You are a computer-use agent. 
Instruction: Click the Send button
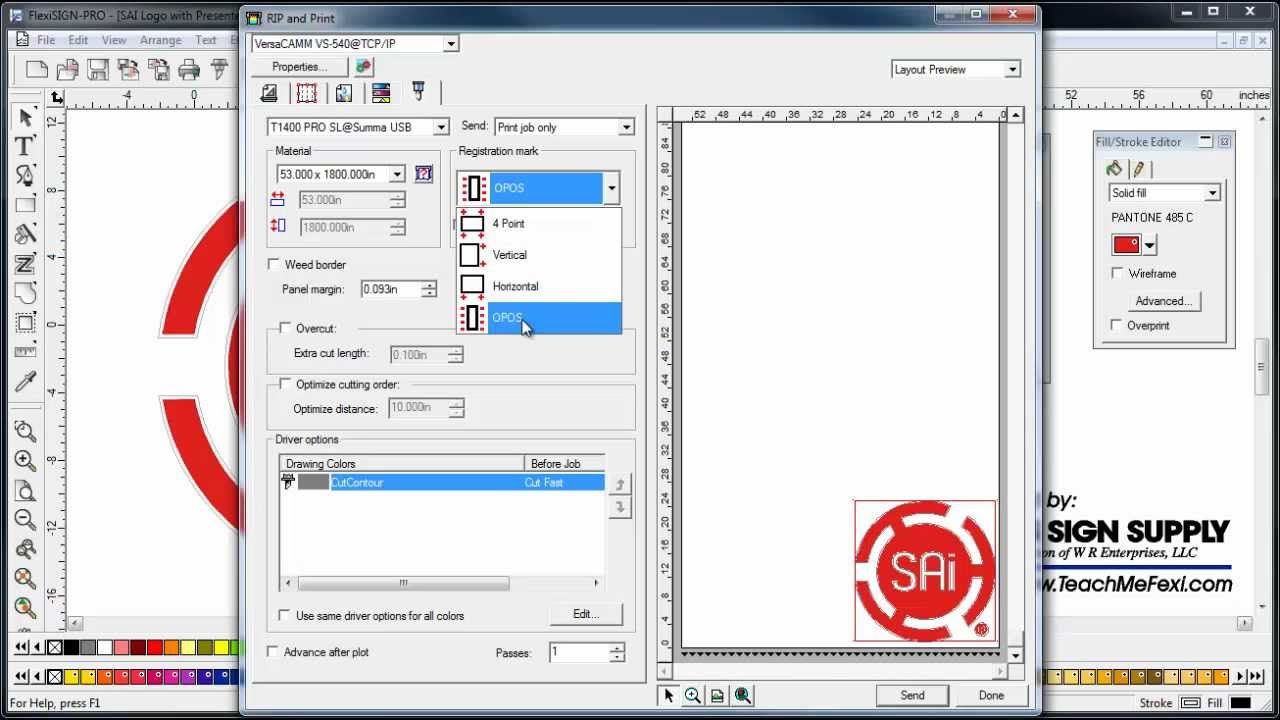point(912,695)
